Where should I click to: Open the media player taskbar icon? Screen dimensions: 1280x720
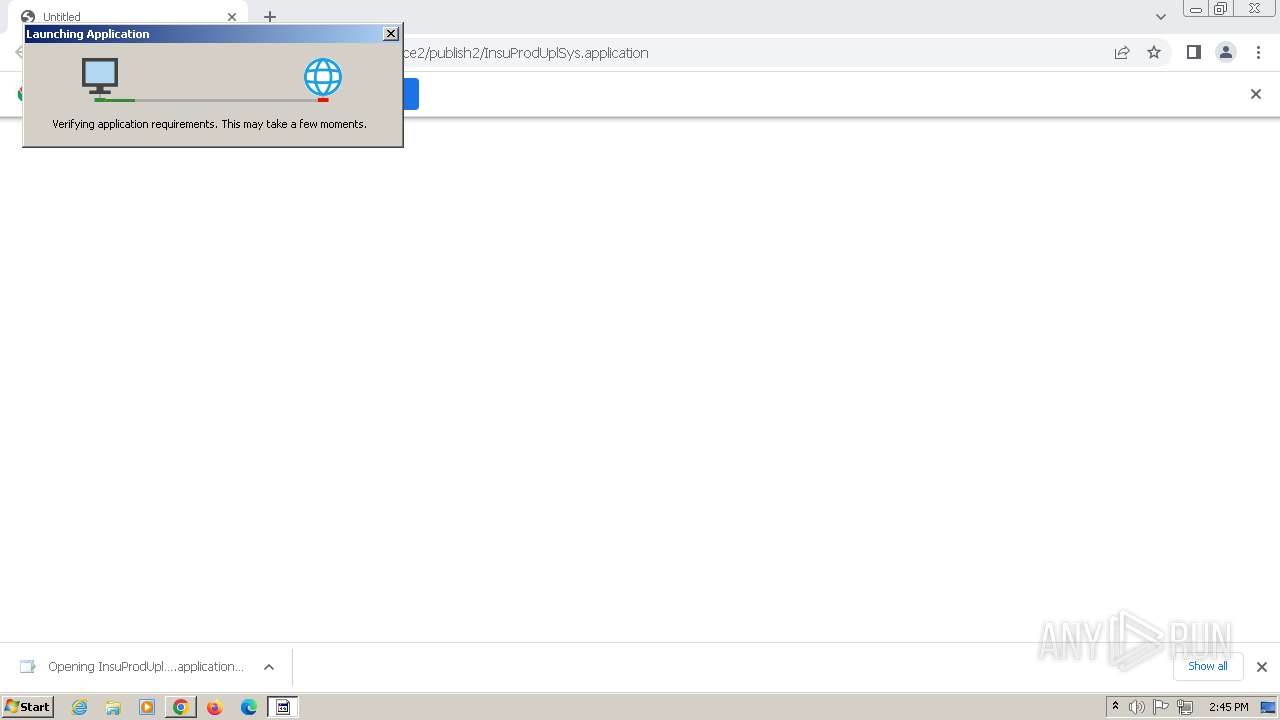point(147,707)
